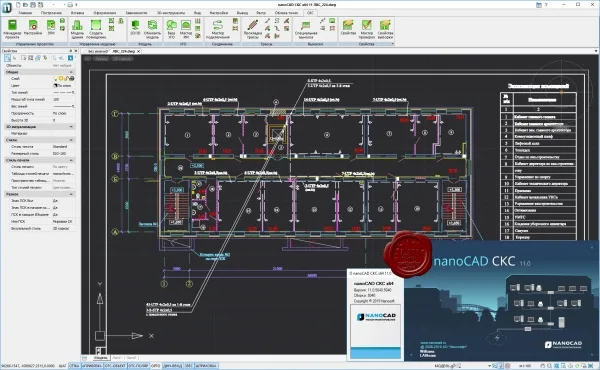The width and height of the screenshot is (600, 370).
Task: Switch to the Главная ribbon tab
Action: (25, 13)
